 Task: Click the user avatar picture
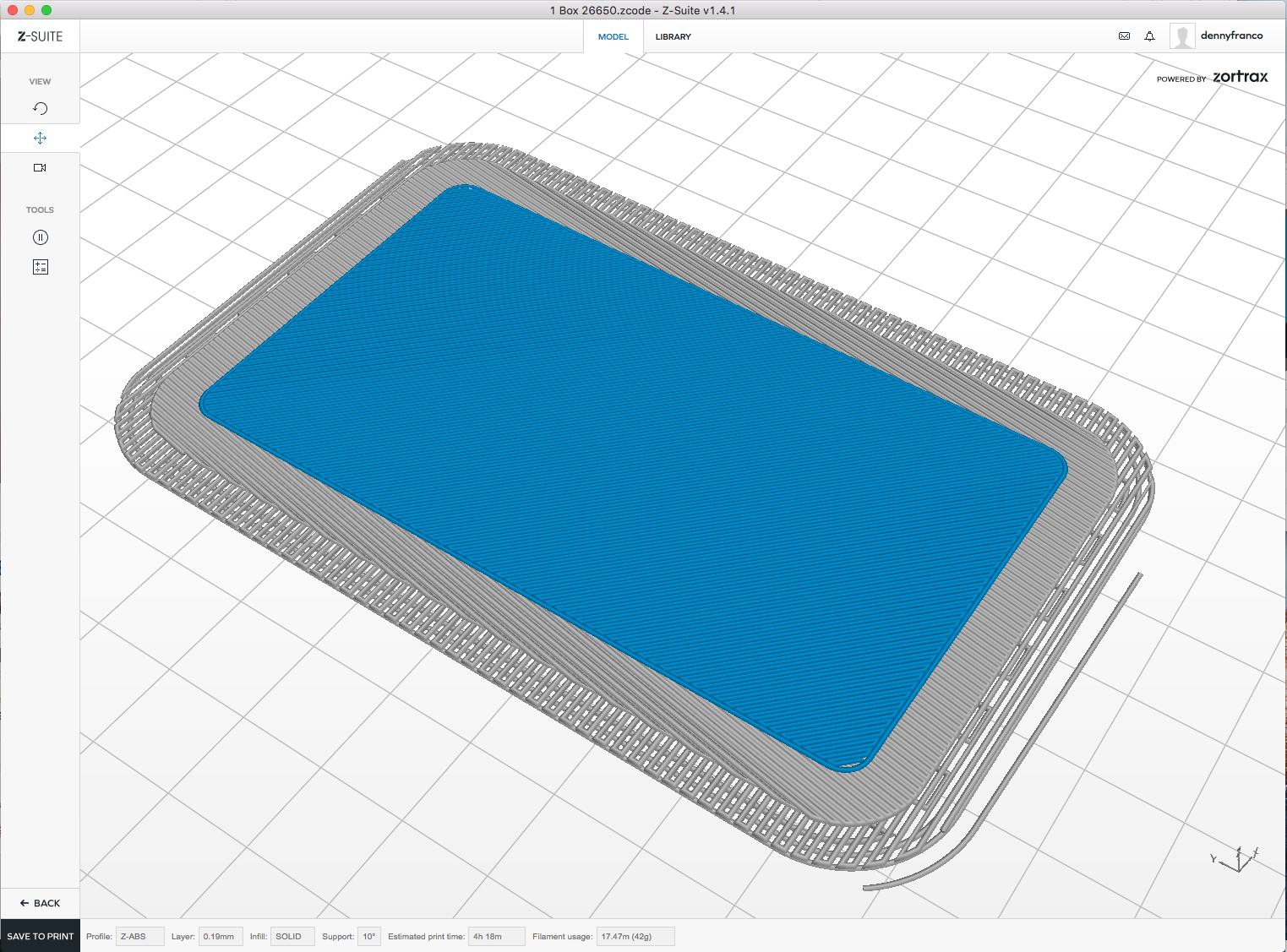[1181, 36]
